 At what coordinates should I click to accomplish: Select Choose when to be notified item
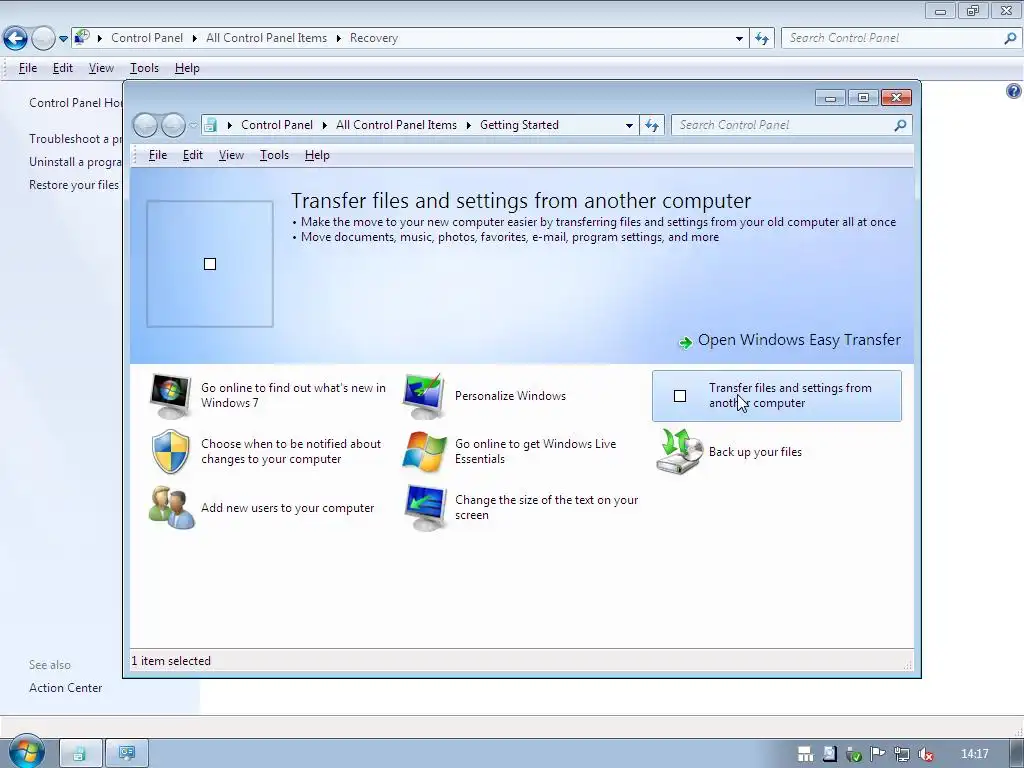click(x=291, y=451)
